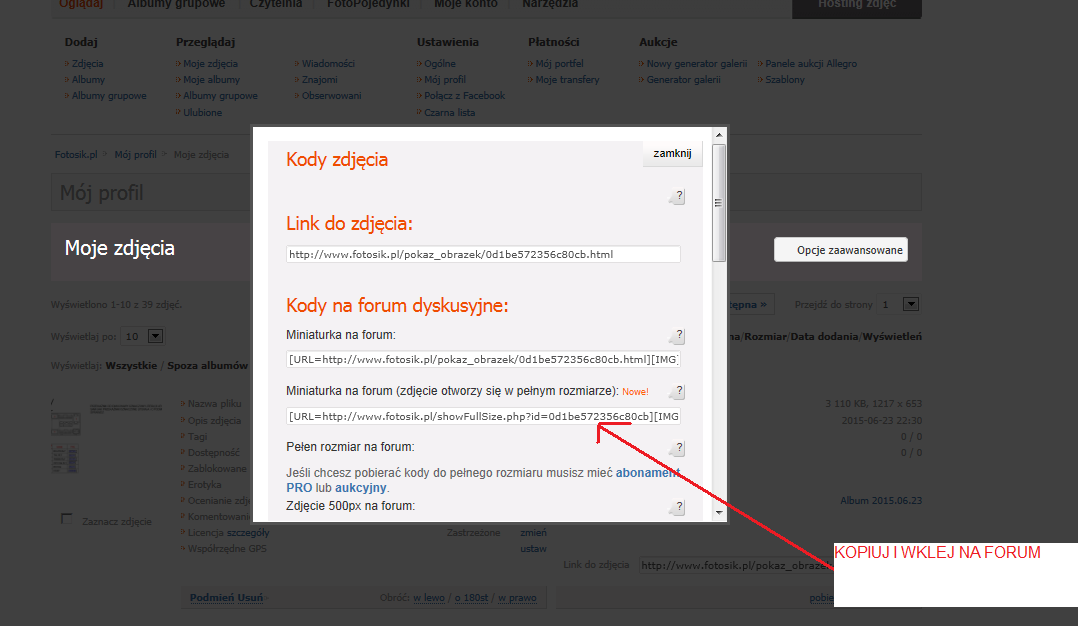Open the 'Album 2015.06.23' link
The height and width of the screenshot is (626, 1078).
(x=881, y=501)
